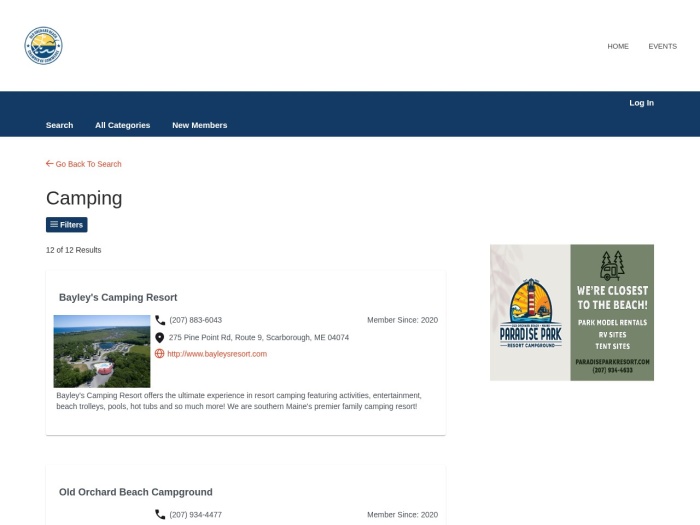Open 275 Pine Point Rd address
This screenshot has width=700, height=525.
[x=259, y=338]
